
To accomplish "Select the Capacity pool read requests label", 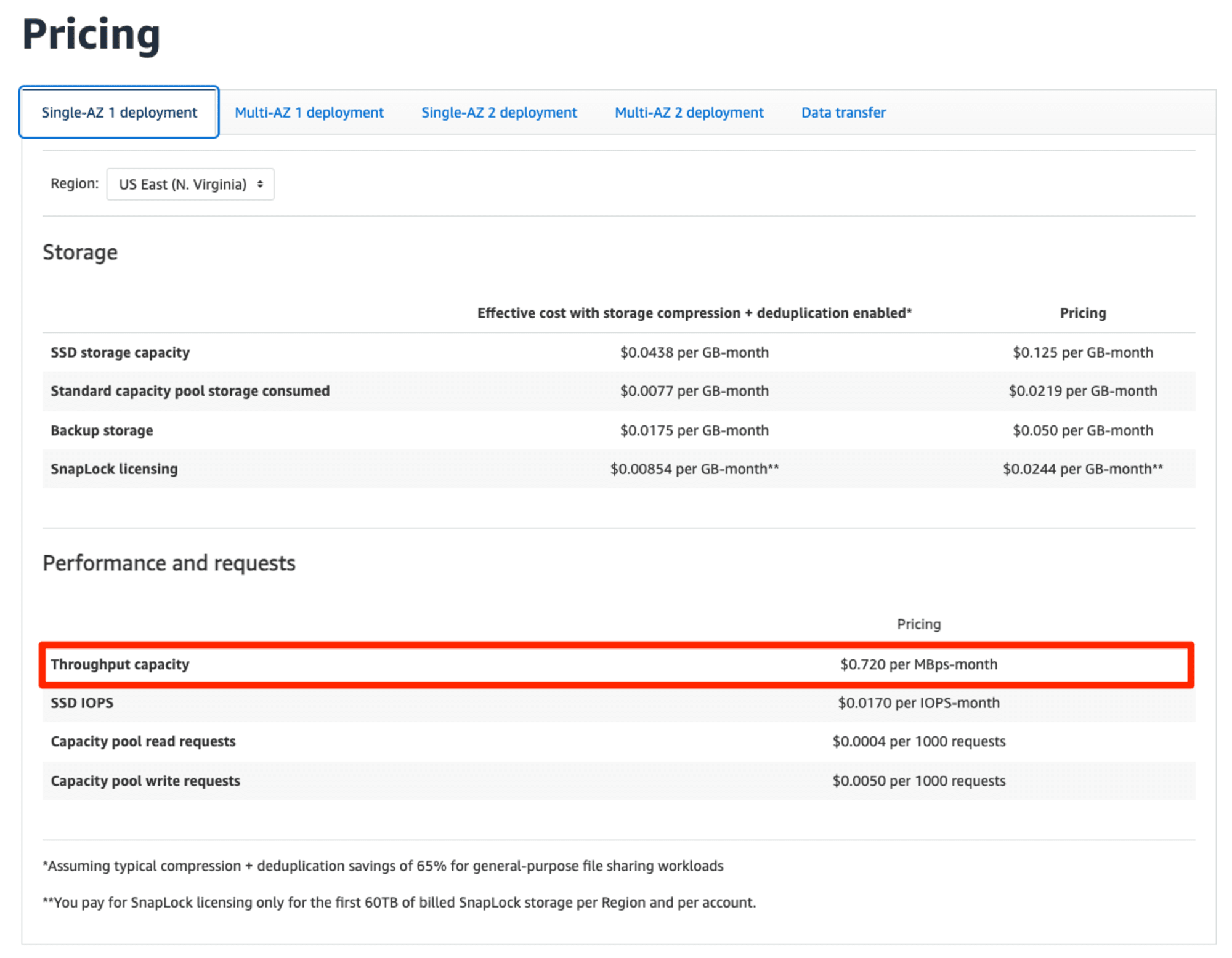I will [x=143, y=742].
